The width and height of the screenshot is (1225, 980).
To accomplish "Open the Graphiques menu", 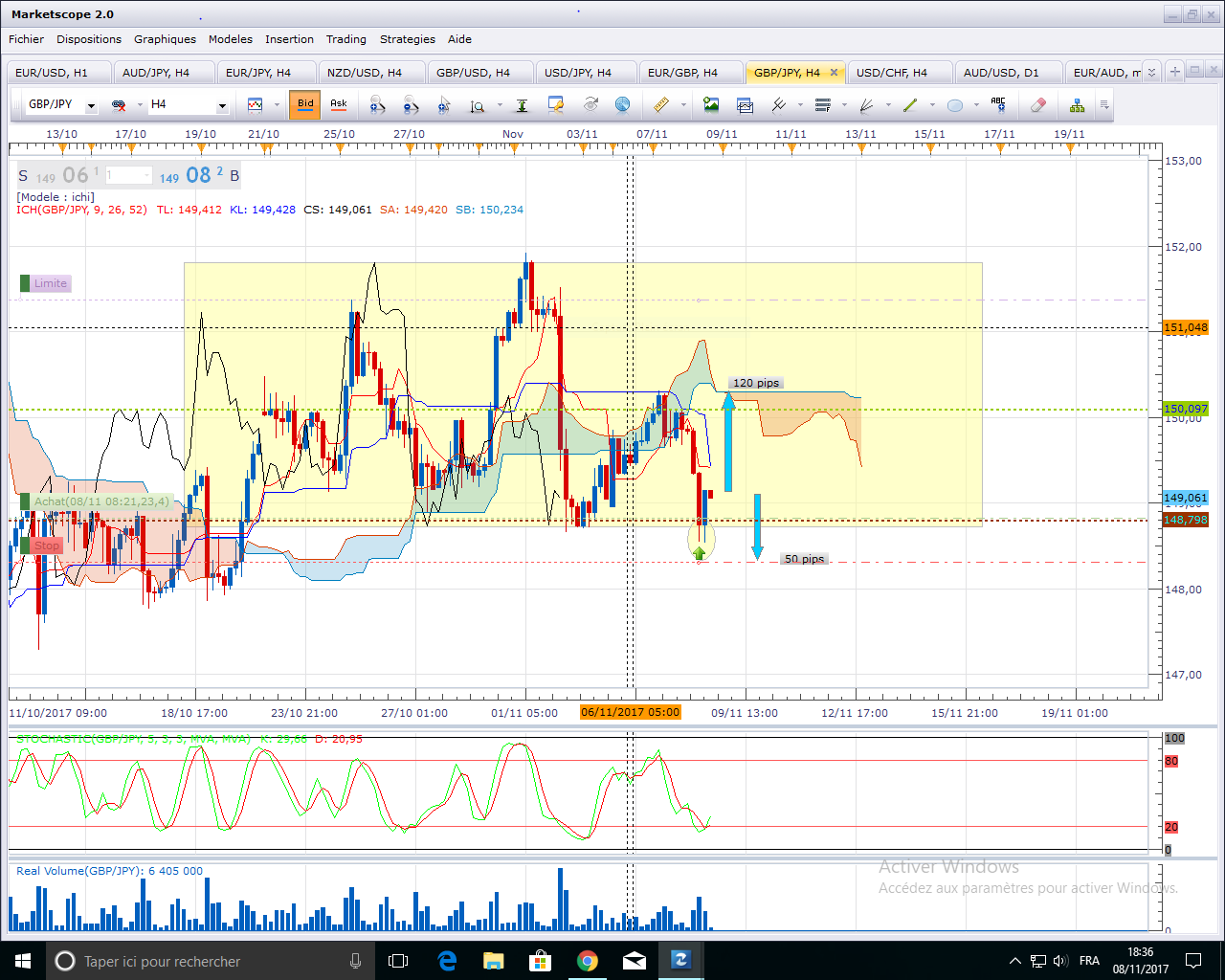I will 165,39.
